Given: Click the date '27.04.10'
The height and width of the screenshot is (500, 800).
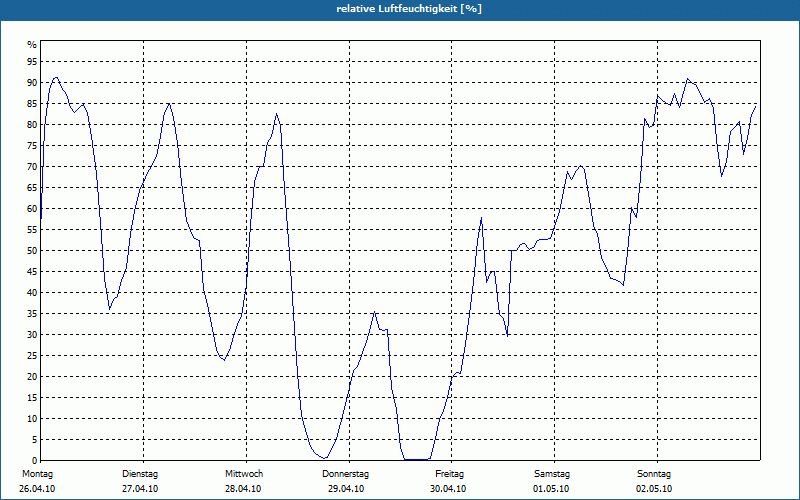Looking at the screenshot, I should click(x=140, y=489).
